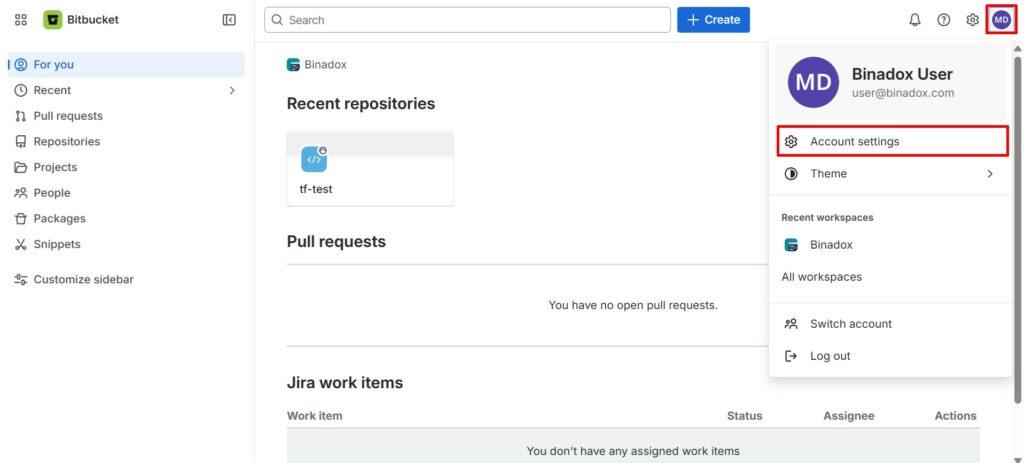Click Customize sidebar option
Image resolution: width=1024 pixels, height=463 pixels.
click(83, 280)
